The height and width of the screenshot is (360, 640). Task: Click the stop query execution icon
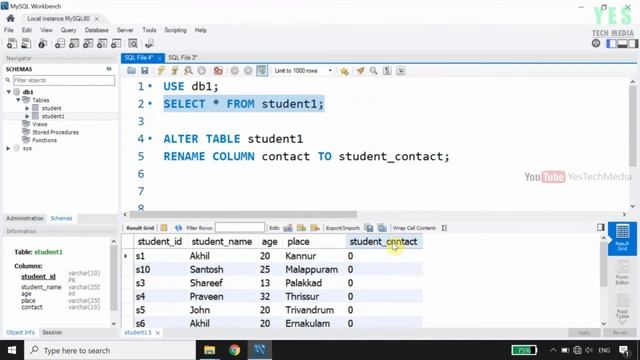click(x=202, y=71)
